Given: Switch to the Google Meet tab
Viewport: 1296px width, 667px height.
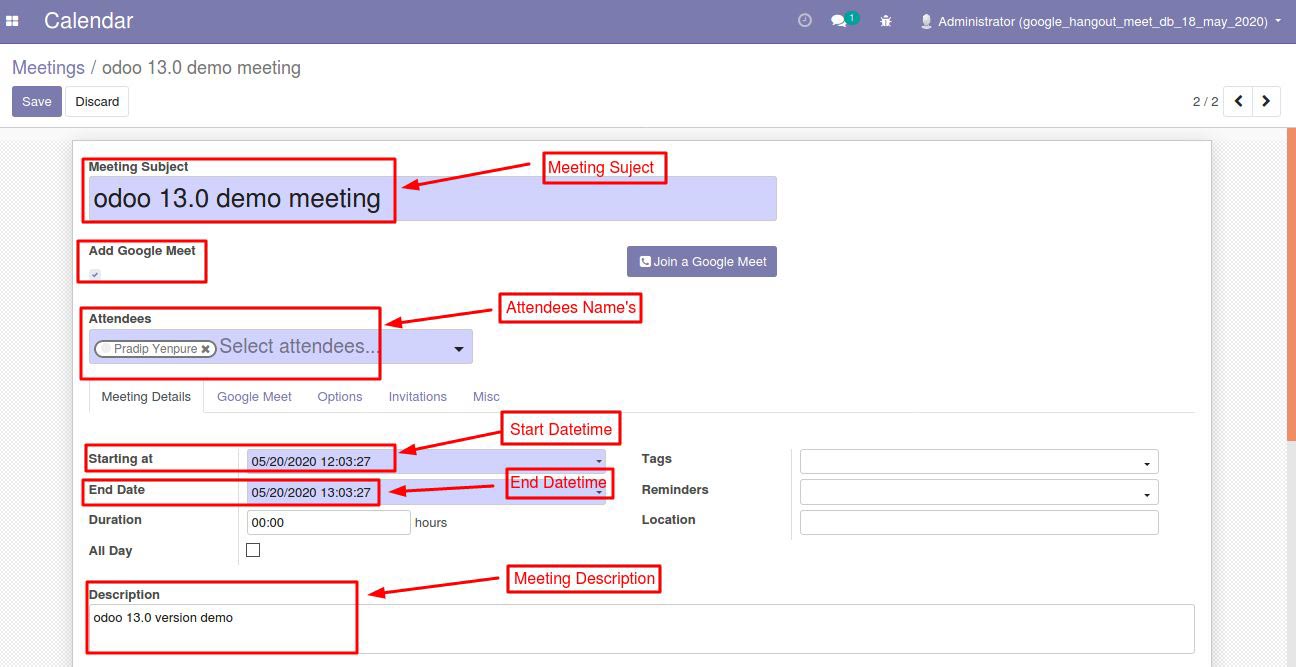Looking at the screenshot, I should (254, 396).
